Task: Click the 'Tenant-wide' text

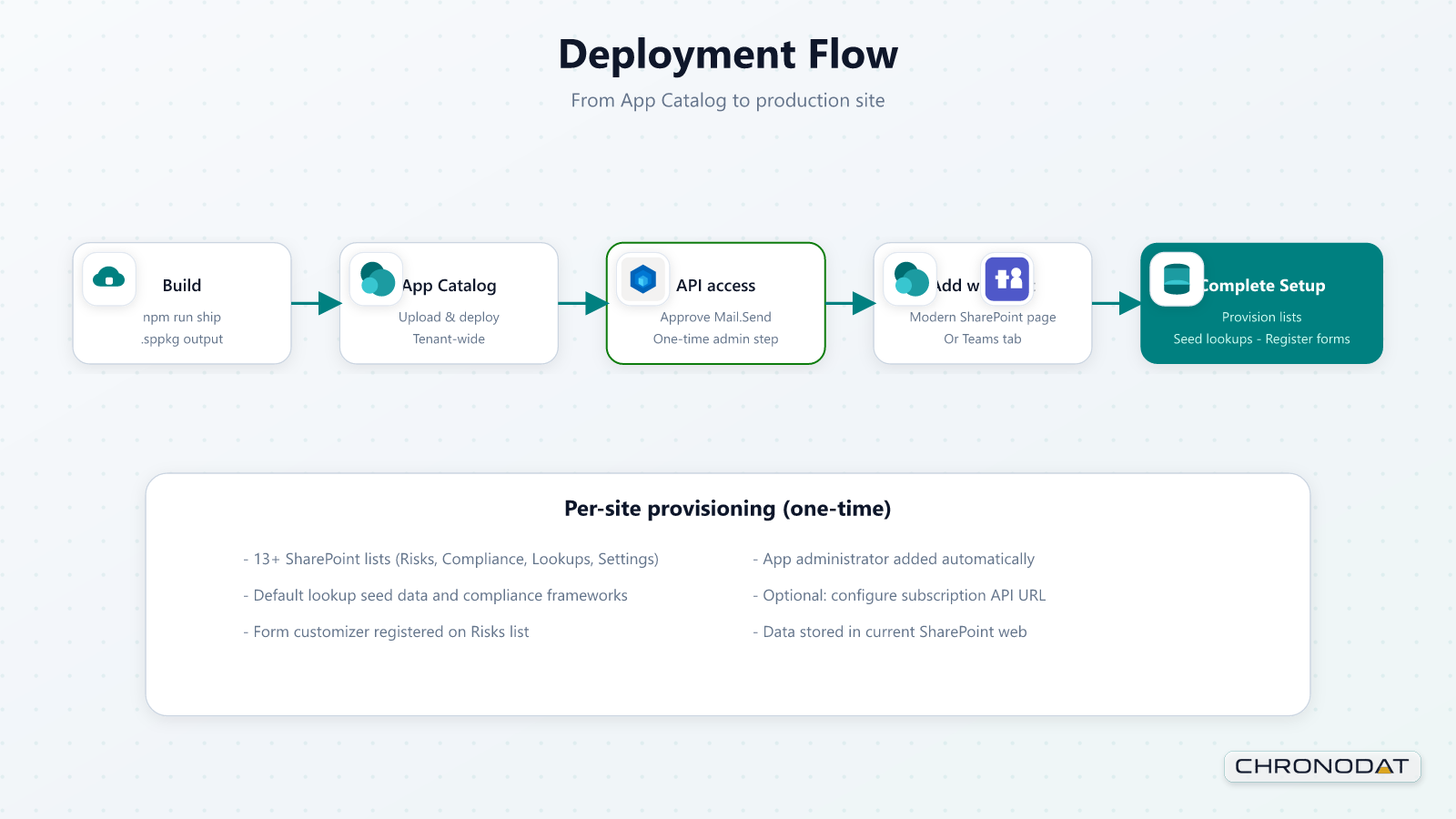Action: pos(449,339)
